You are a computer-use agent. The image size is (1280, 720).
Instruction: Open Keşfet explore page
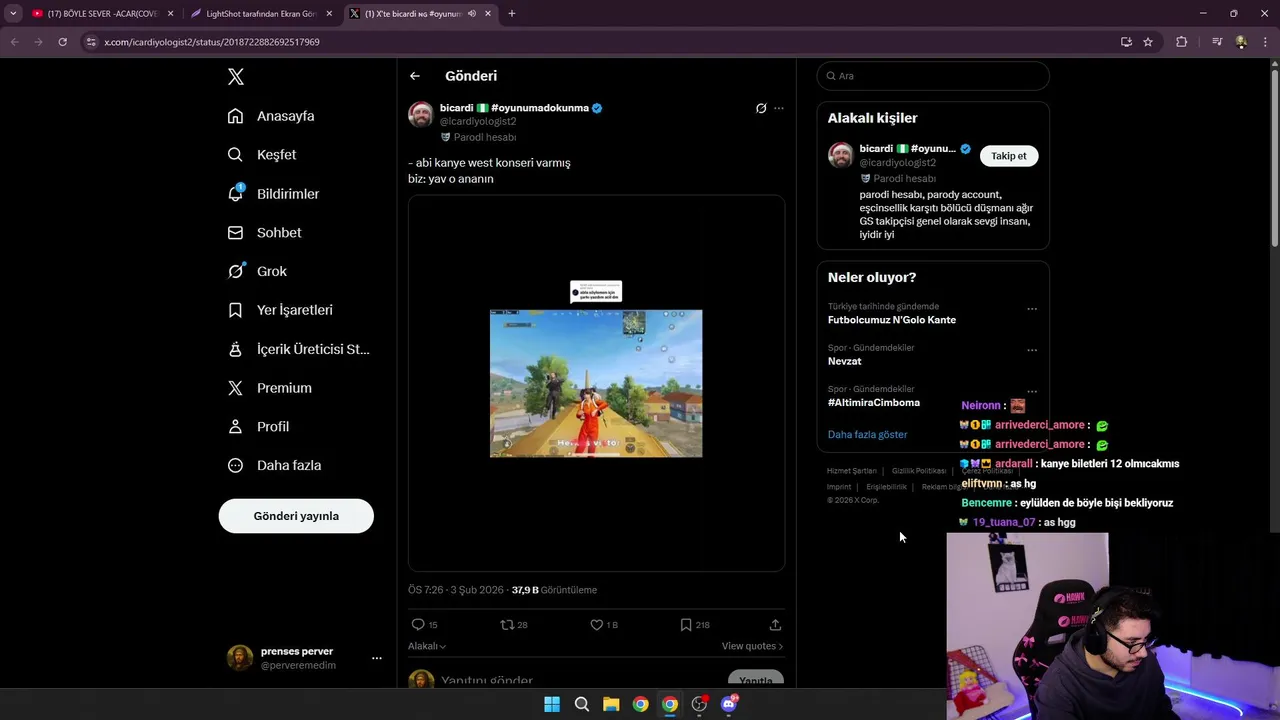click(262, 155)
